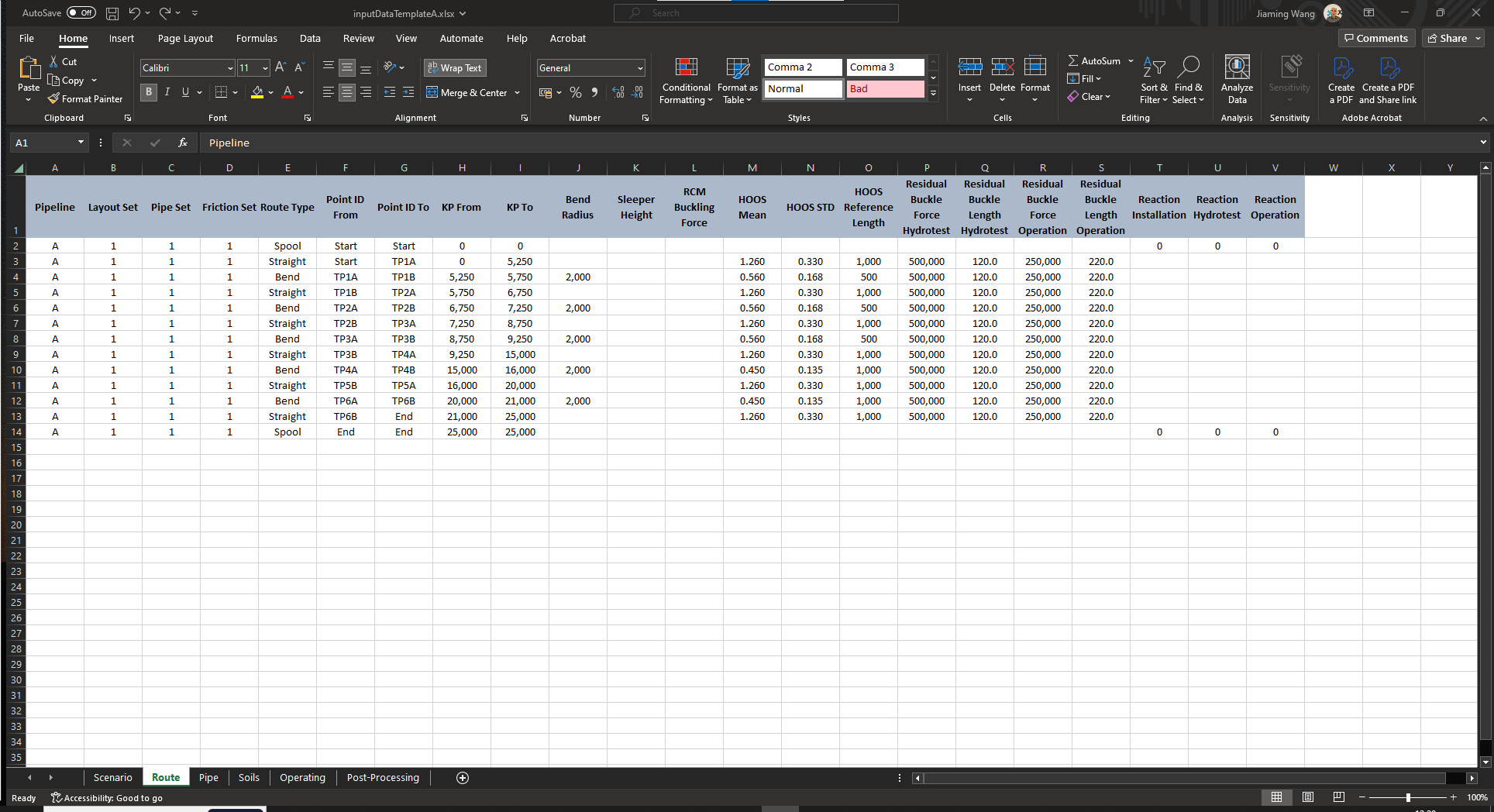The height and width of the screenshot is (812, 1494).
Task: Toggle Top Align vertical alignment
Action: 329,67
